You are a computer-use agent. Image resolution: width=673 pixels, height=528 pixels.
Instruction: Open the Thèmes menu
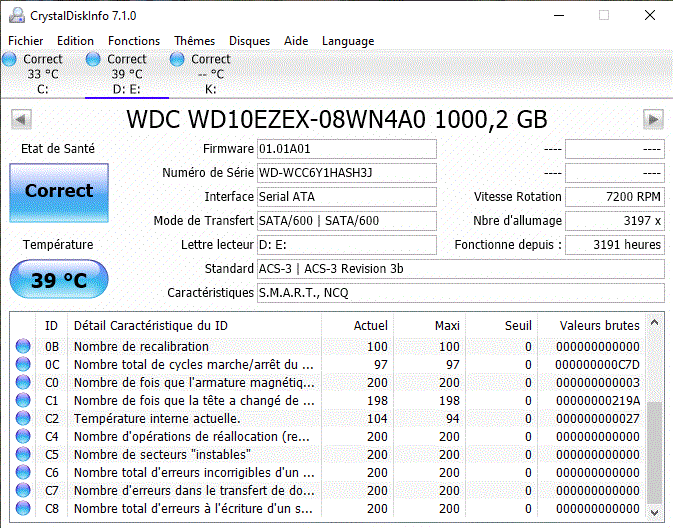point(194,41)
